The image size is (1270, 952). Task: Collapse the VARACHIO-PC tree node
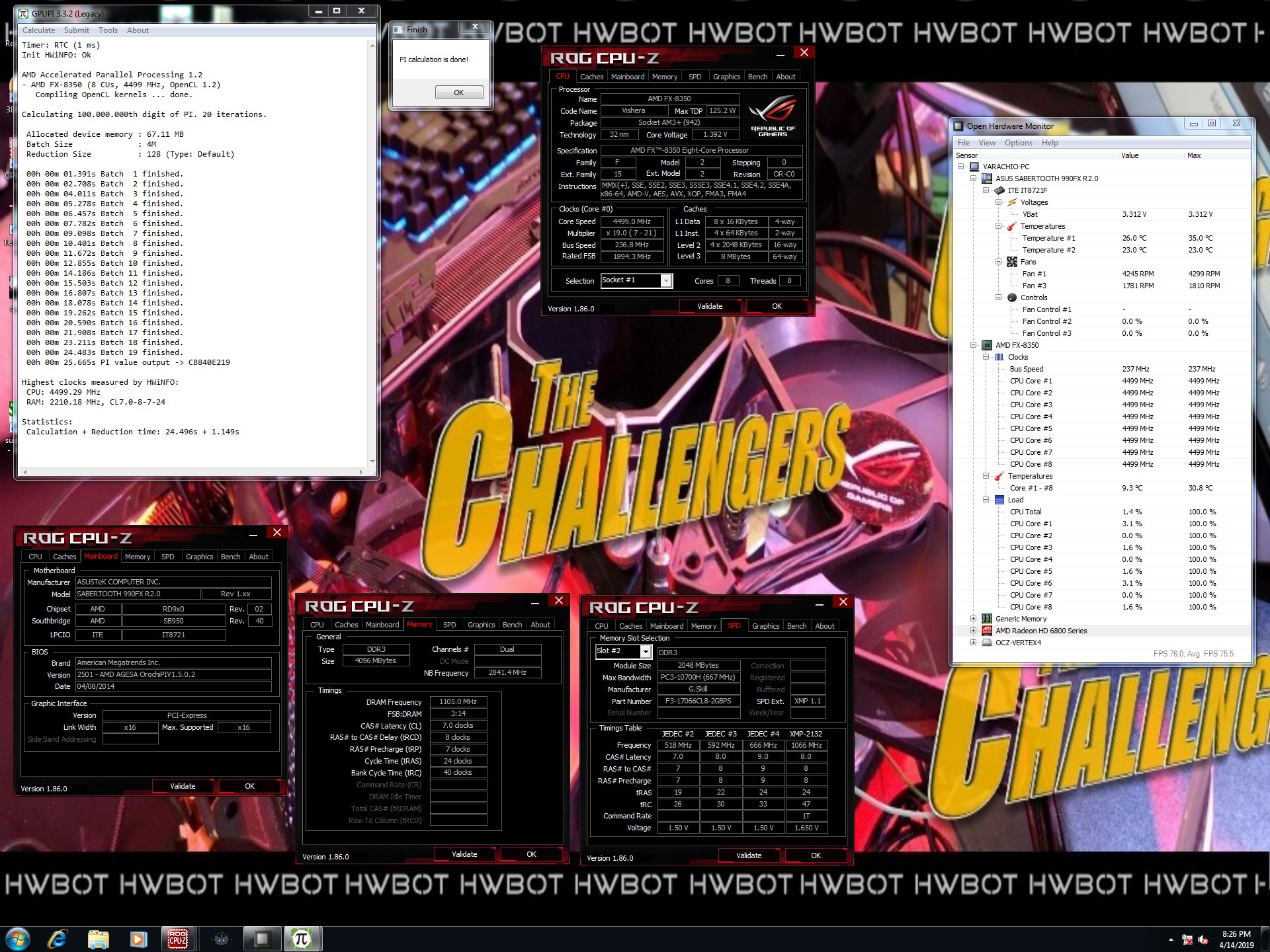[x=960, y=167]
